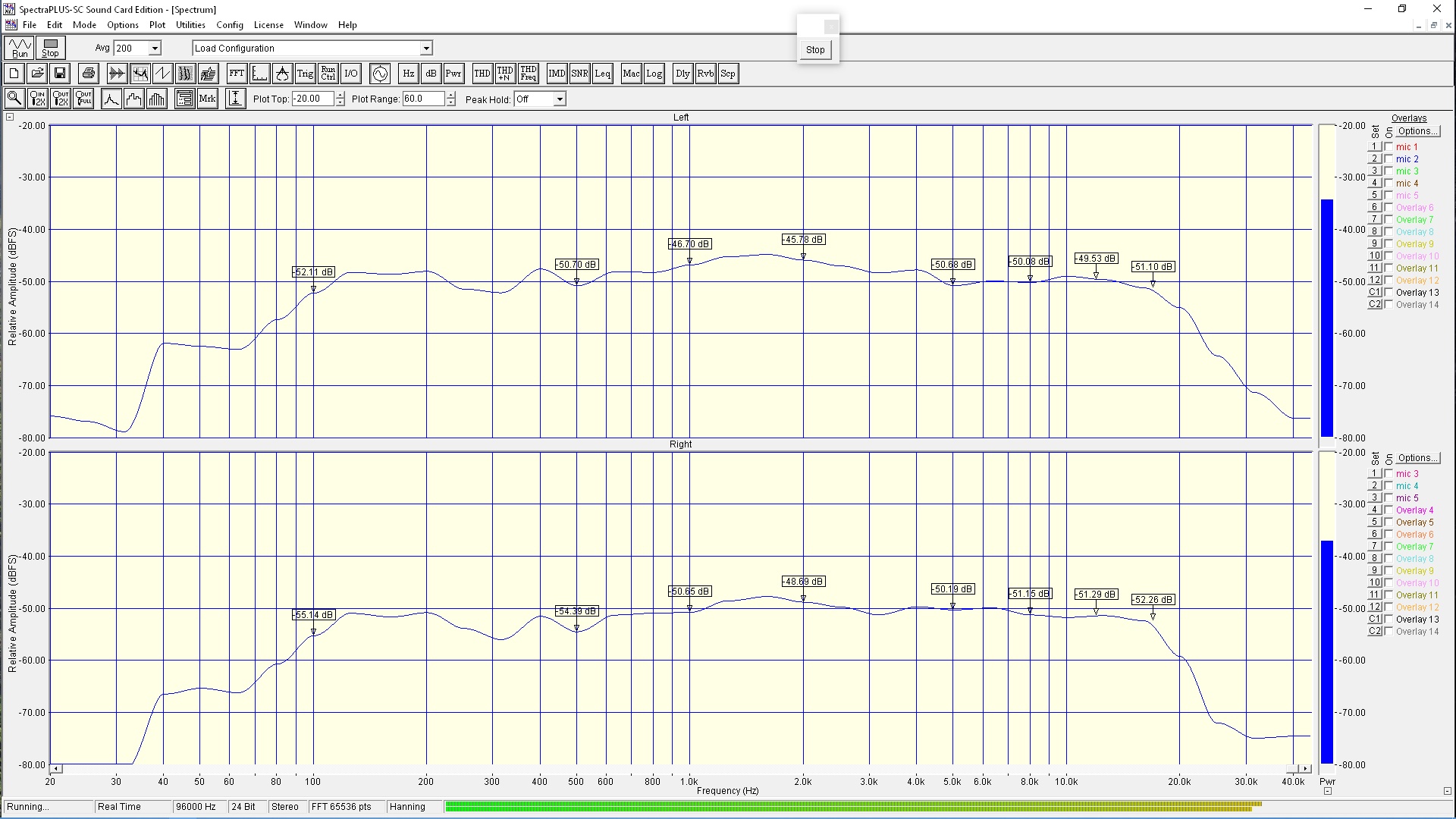Click the signal generator sine icon
The image size is (1456, 819).
[x=380, y=74]
